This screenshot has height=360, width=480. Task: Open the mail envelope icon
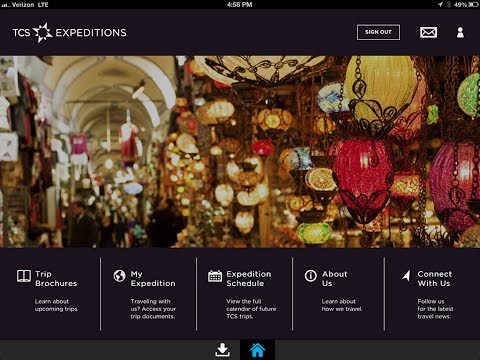tap(428, 32)
